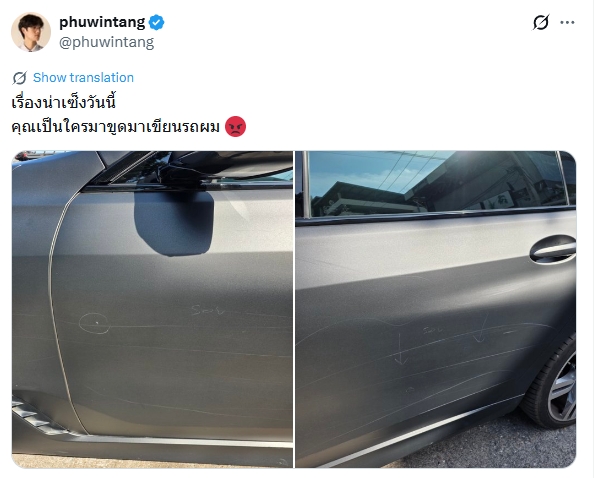Image resolution: width=595 pixels, height=478 pixels.
Task: Open the left car door photo
Action: click(x=152, y=309)
